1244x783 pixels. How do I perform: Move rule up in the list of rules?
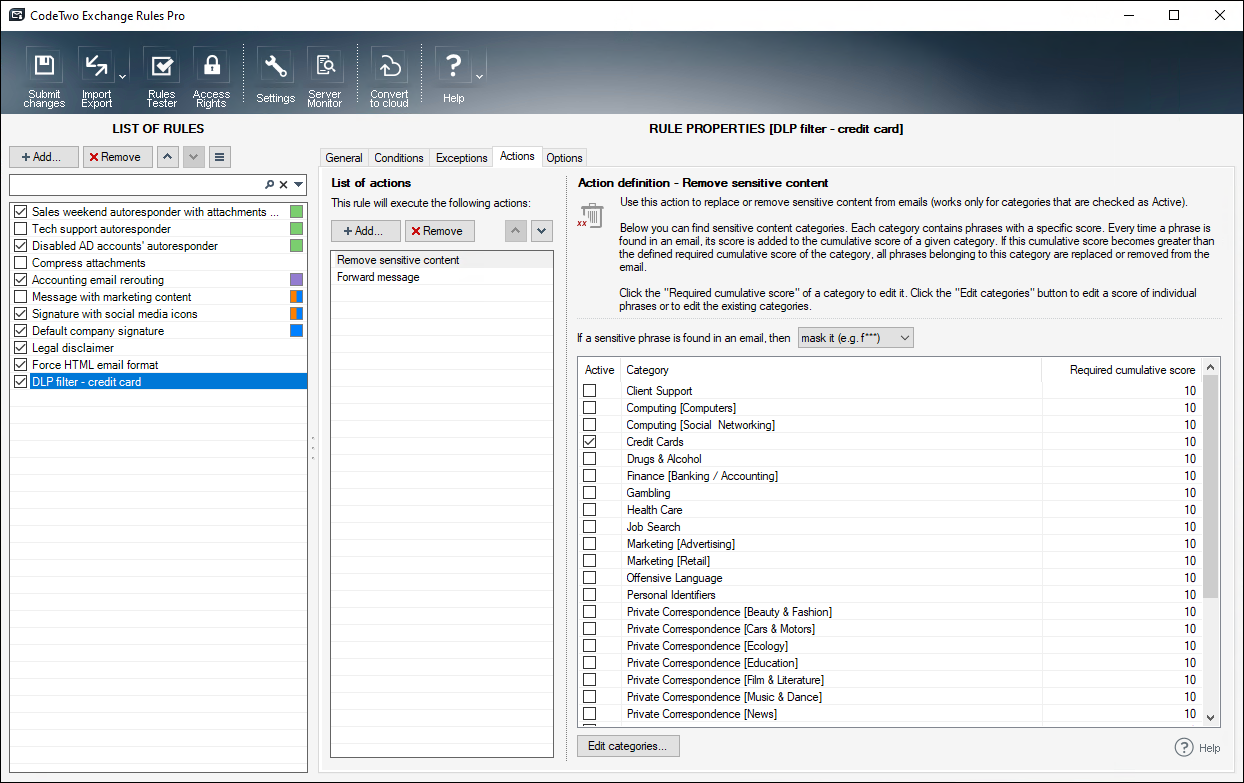click(168, 157)
